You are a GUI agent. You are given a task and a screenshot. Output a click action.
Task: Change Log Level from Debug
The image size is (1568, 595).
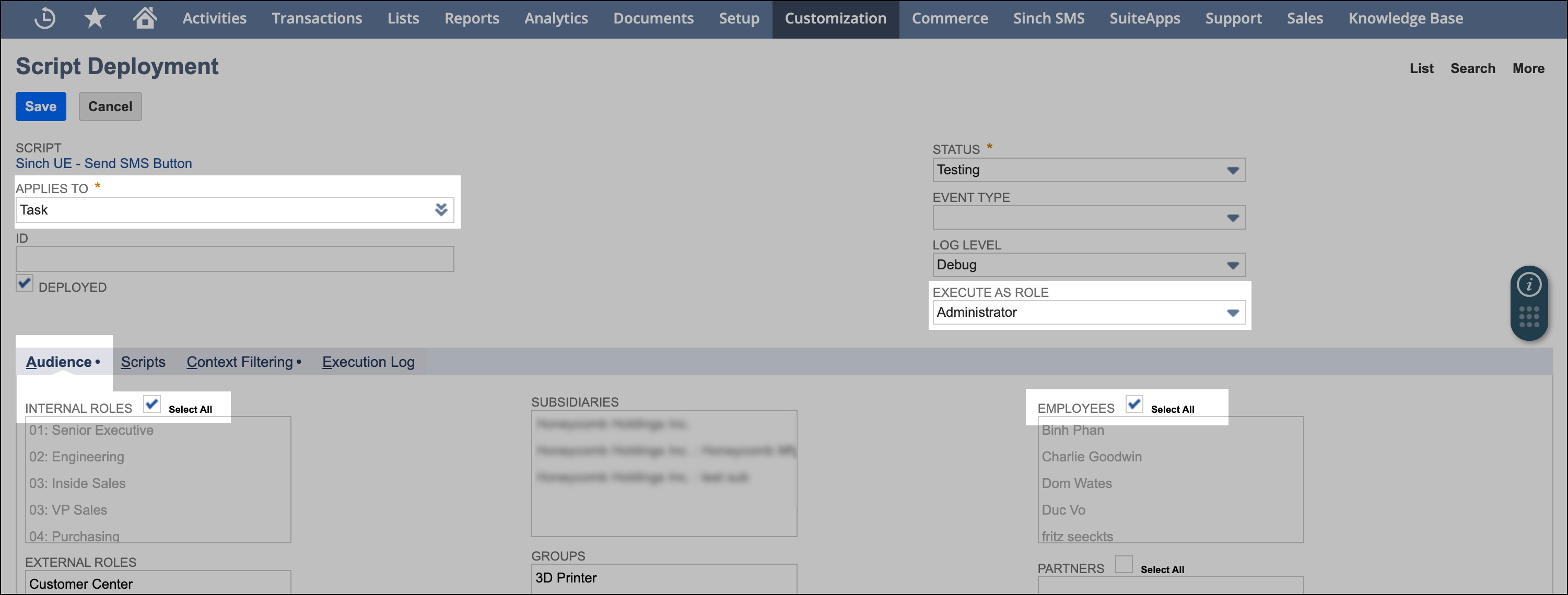(x=1232, y=265)
